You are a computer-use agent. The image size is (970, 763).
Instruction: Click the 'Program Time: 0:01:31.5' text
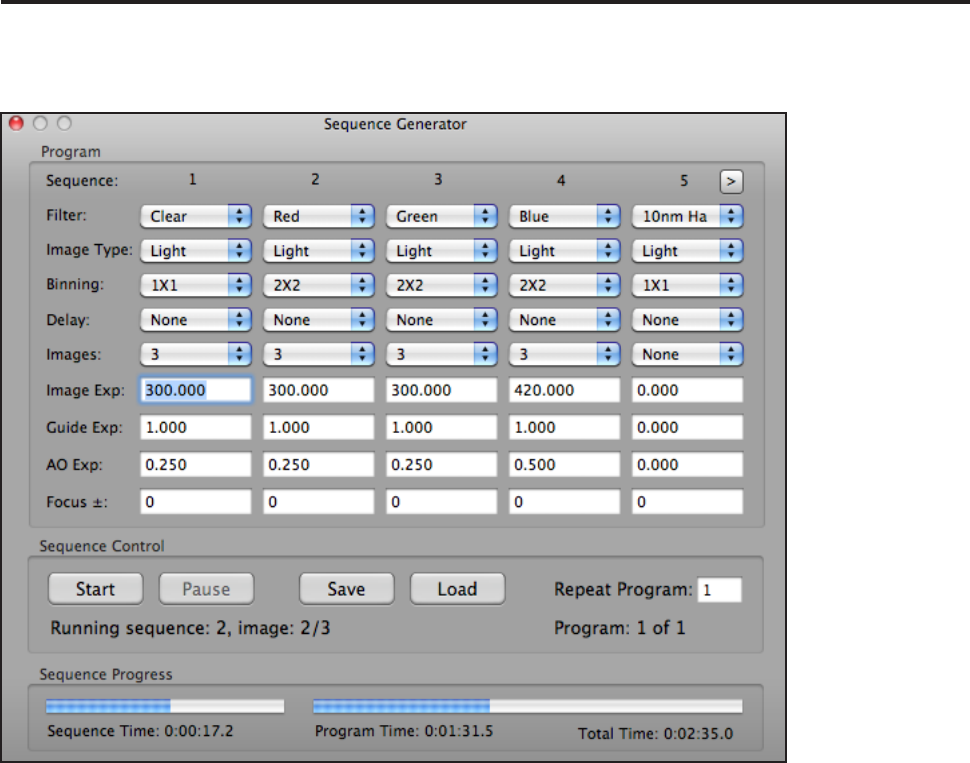404,731
